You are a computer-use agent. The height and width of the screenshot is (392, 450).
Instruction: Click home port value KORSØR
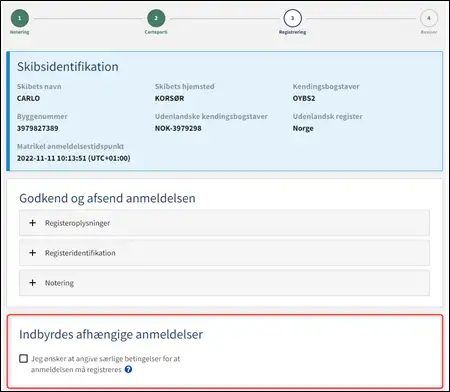point(169,98)
